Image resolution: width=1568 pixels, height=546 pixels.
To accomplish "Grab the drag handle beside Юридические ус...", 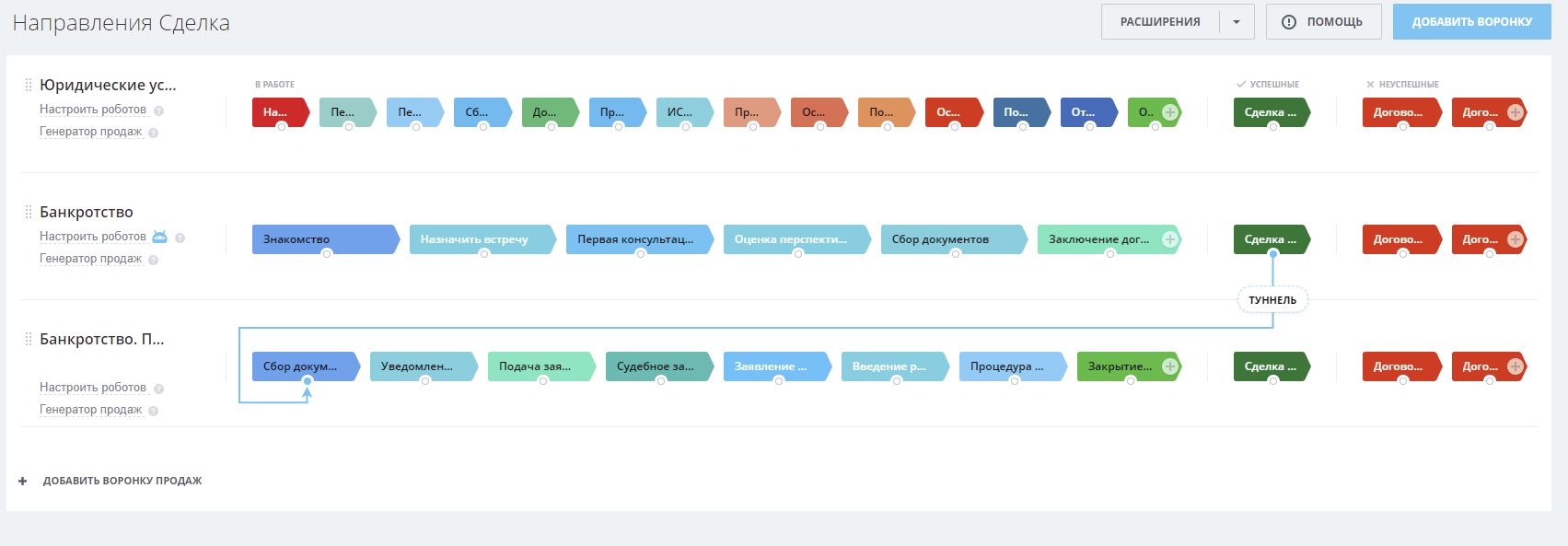I will 29,85.
